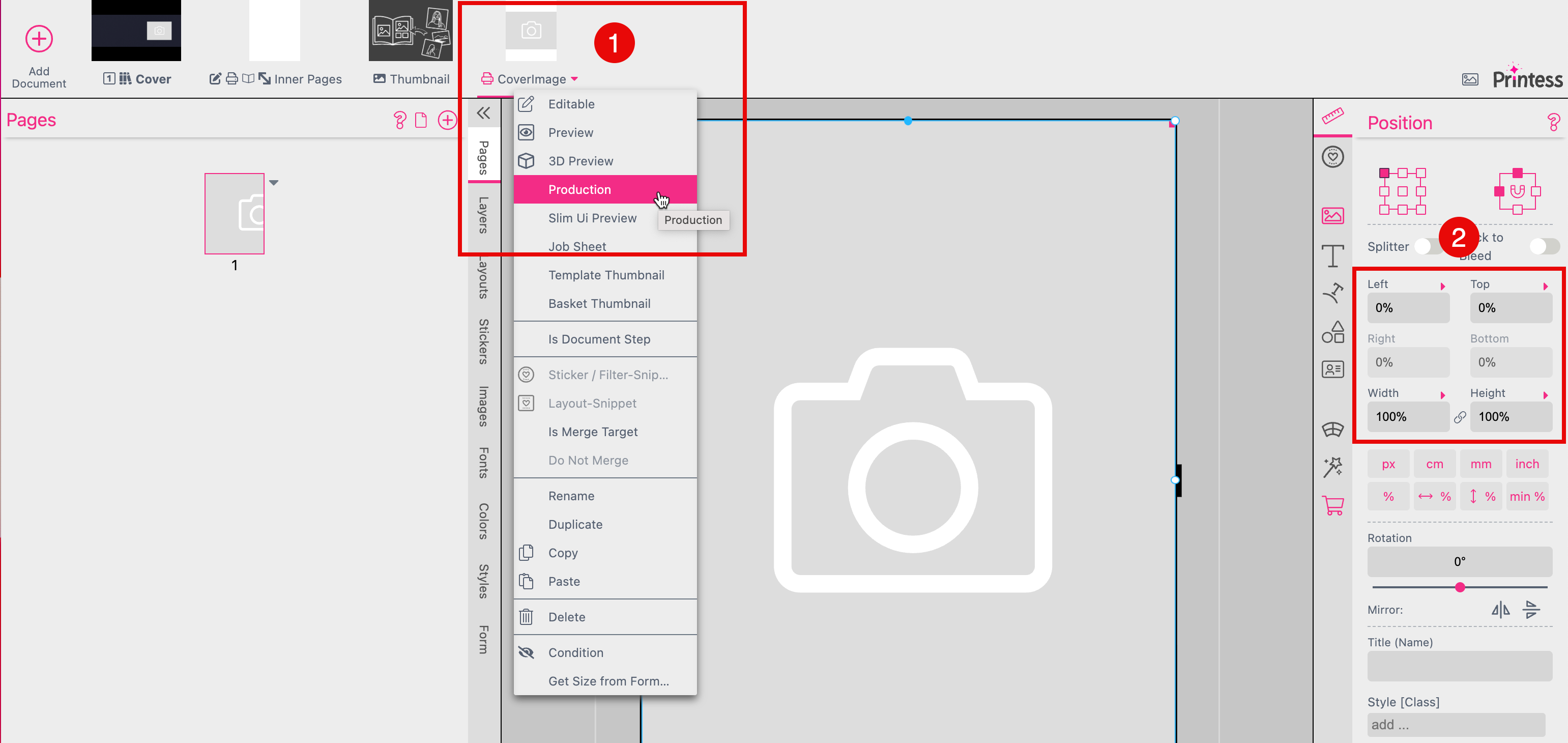Click the mm unit button
Image resolution: width=1568 pixels, height=743 pixels.
[x=1480, y=464]
